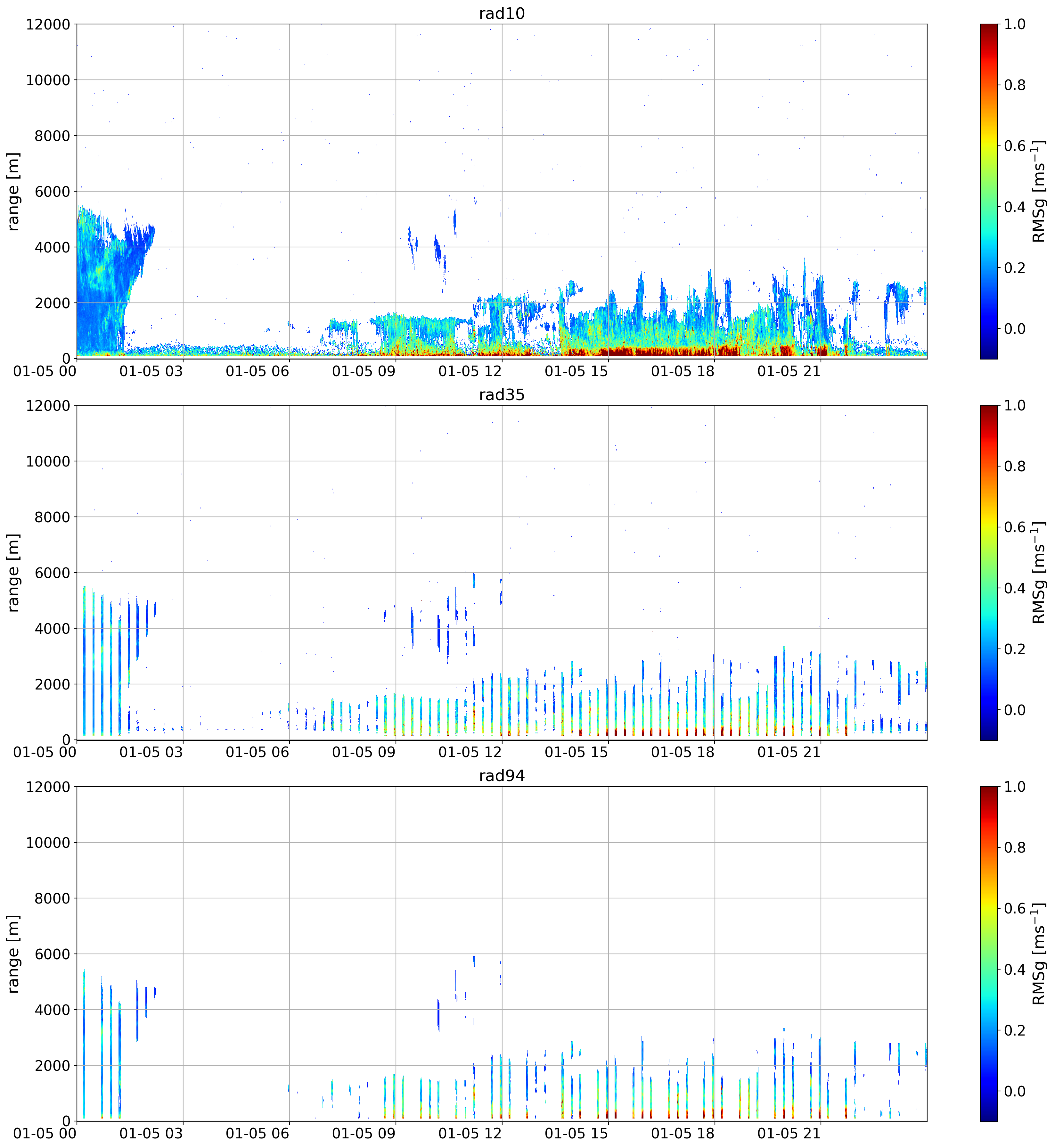Click inside the rad35 plot area

[x=502, y=572]
